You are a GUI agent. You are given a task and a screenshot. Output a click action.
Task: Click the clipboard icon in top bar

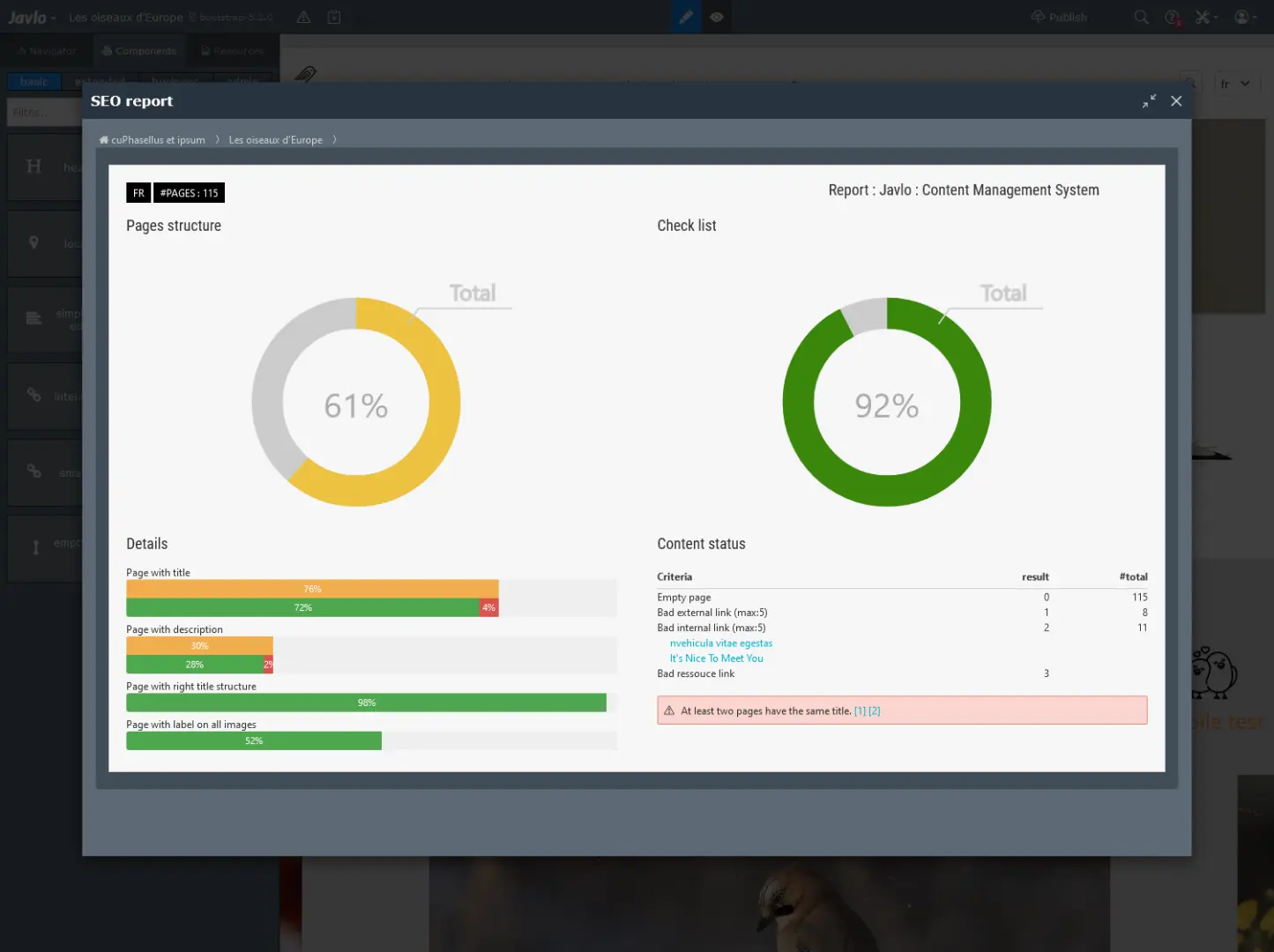334,17
